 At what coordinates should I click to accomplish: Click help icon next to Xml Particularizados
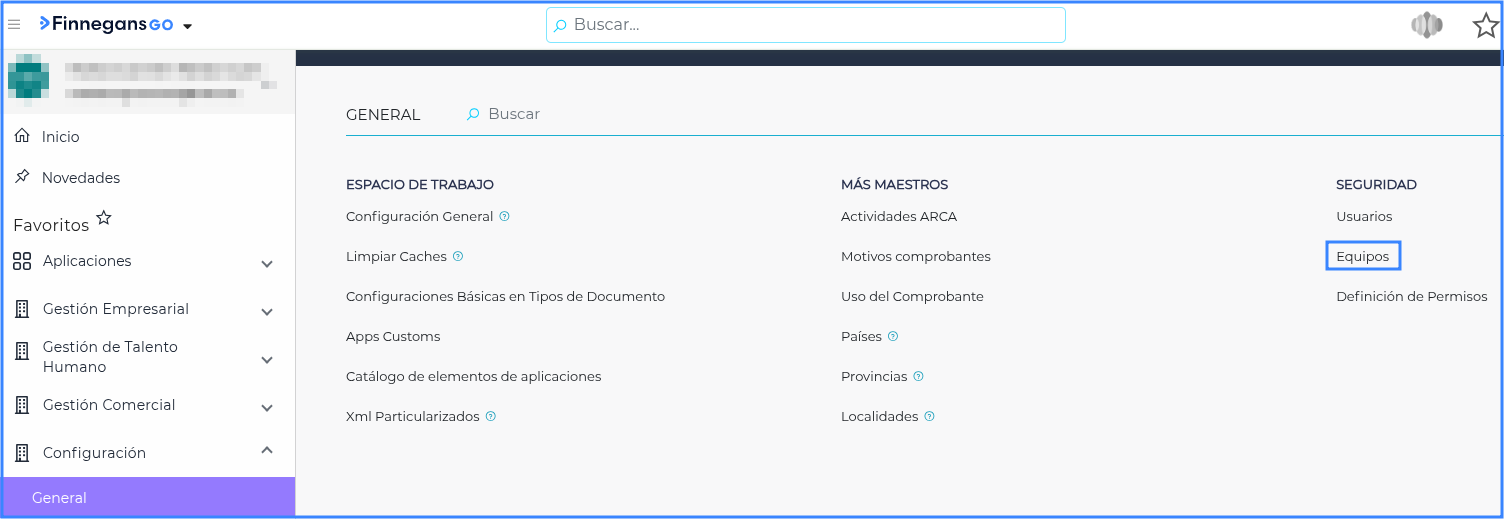pos(491,416)
